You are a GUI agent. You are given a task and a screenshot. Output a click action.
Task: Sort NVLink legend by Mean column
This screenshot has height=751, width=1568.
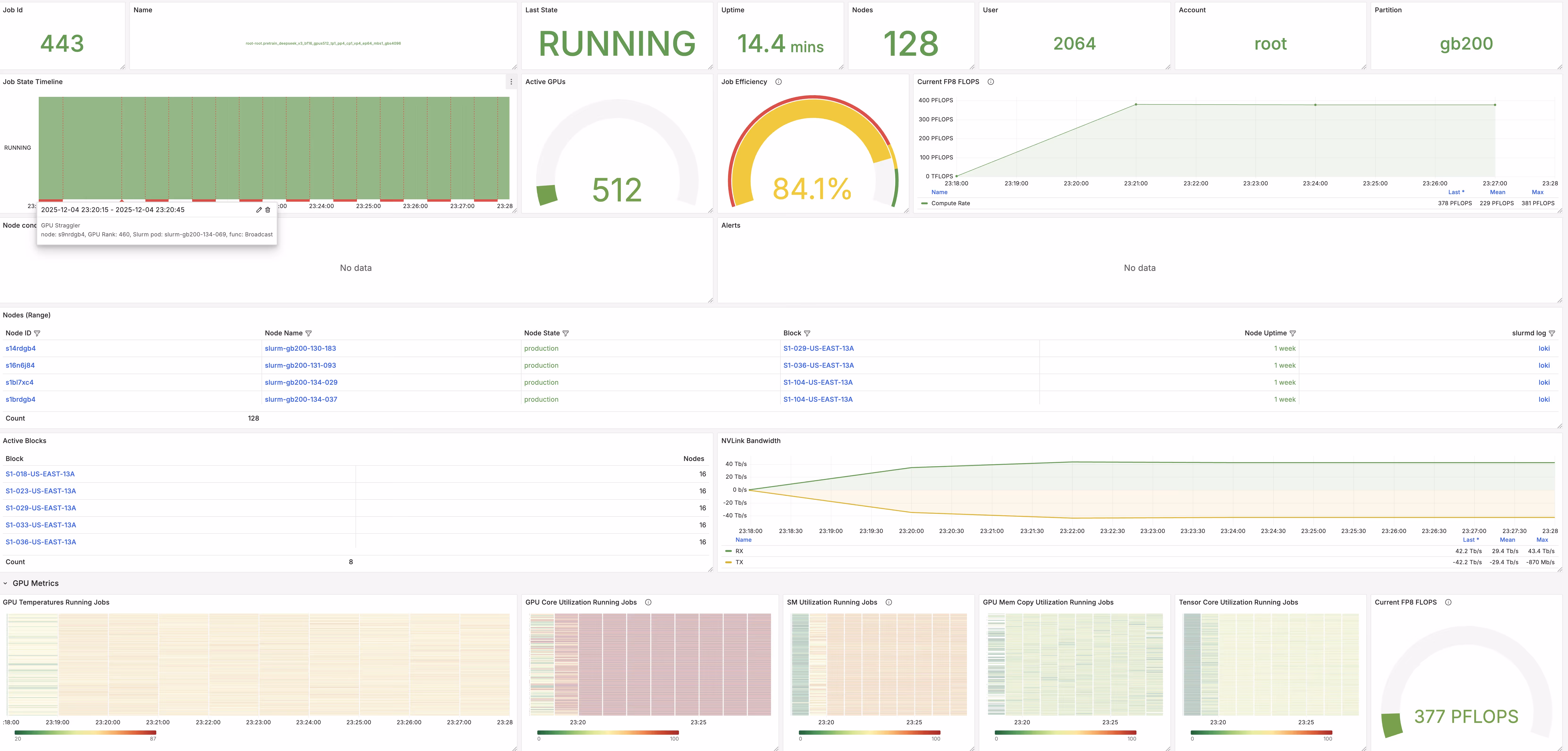pyautogui.click(x=1507, y=540)
